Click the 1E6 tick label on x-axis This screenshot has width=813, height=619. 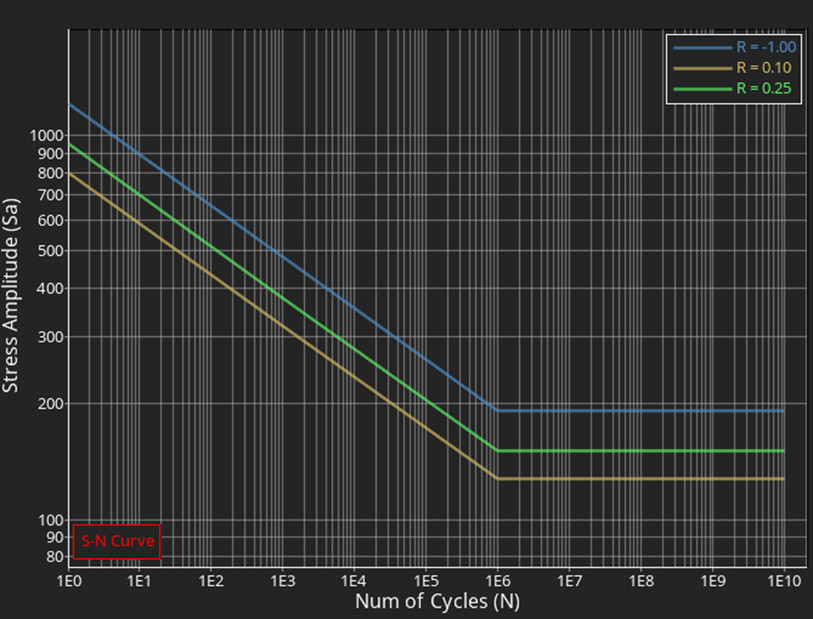(x=497, y=581)
